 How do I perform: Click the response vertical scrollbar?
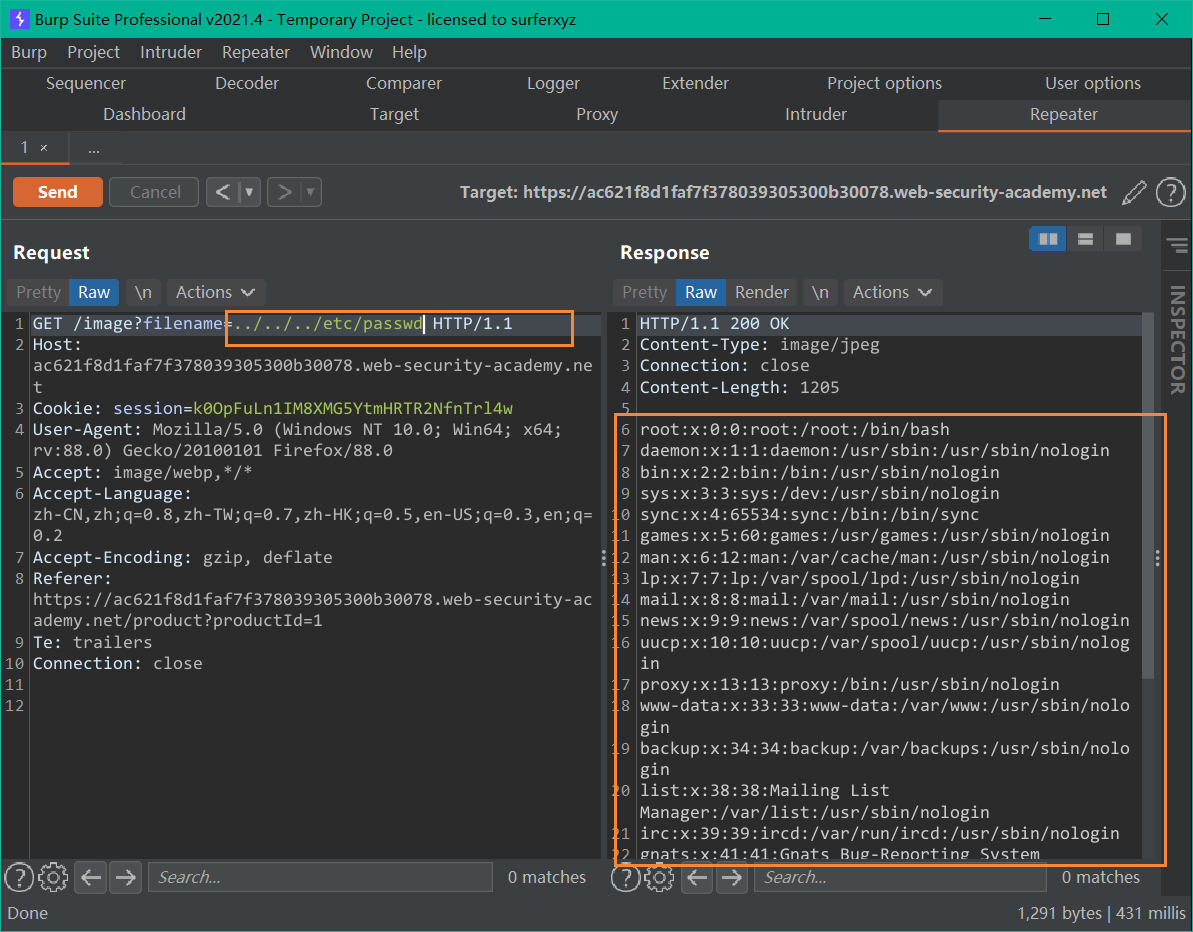1148,495
